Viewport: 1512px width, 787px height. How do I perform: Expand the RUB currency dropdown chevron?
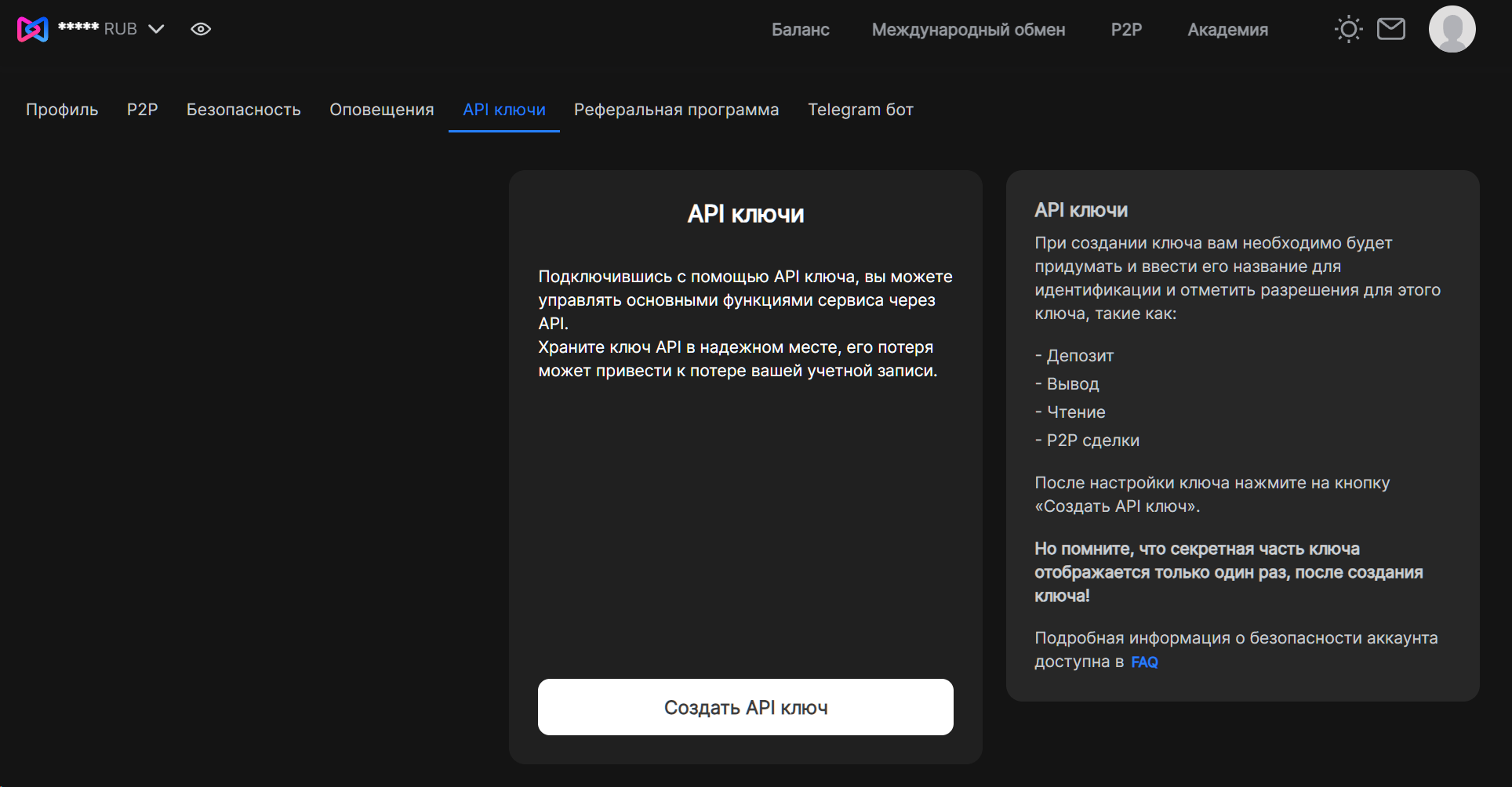(x=157, y=29)
